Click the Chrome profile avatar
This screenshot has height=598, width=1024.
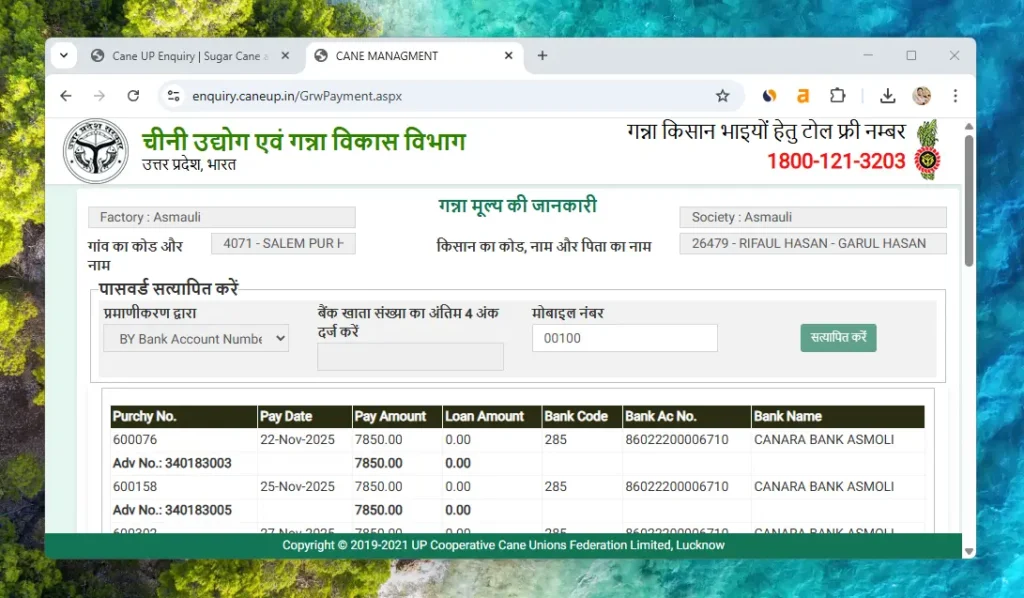coord(921,96)
